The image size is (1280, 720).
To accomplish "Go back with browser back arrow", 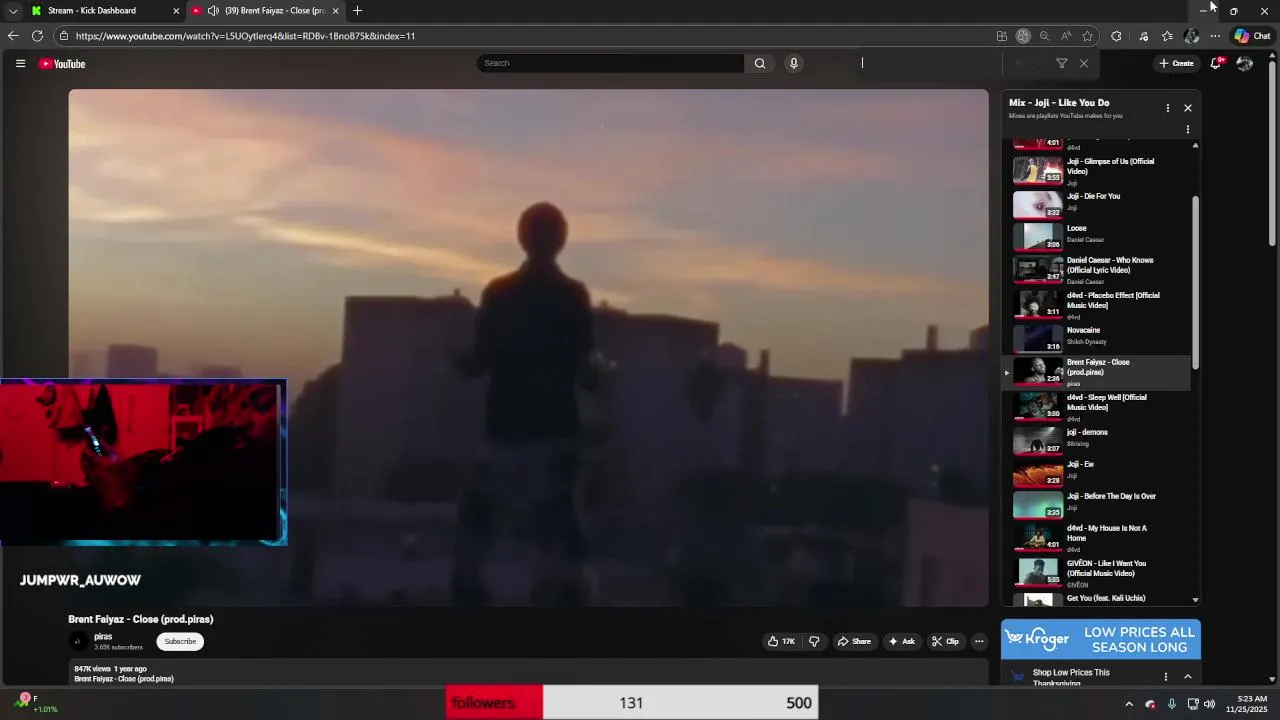I will click(x=13, y=36).
